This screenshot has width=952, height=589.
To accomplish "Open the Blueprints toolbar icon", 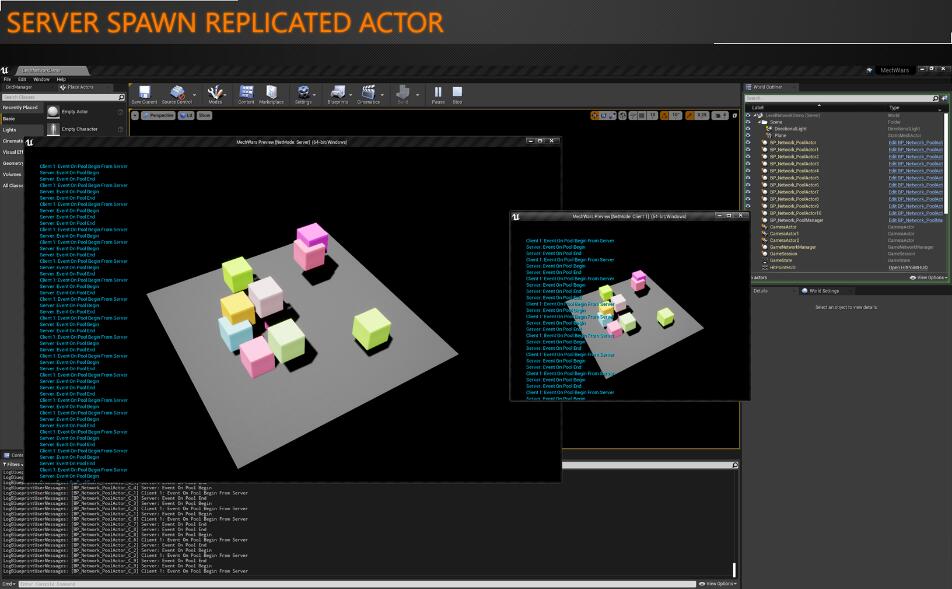I will (x=337, y=94).
